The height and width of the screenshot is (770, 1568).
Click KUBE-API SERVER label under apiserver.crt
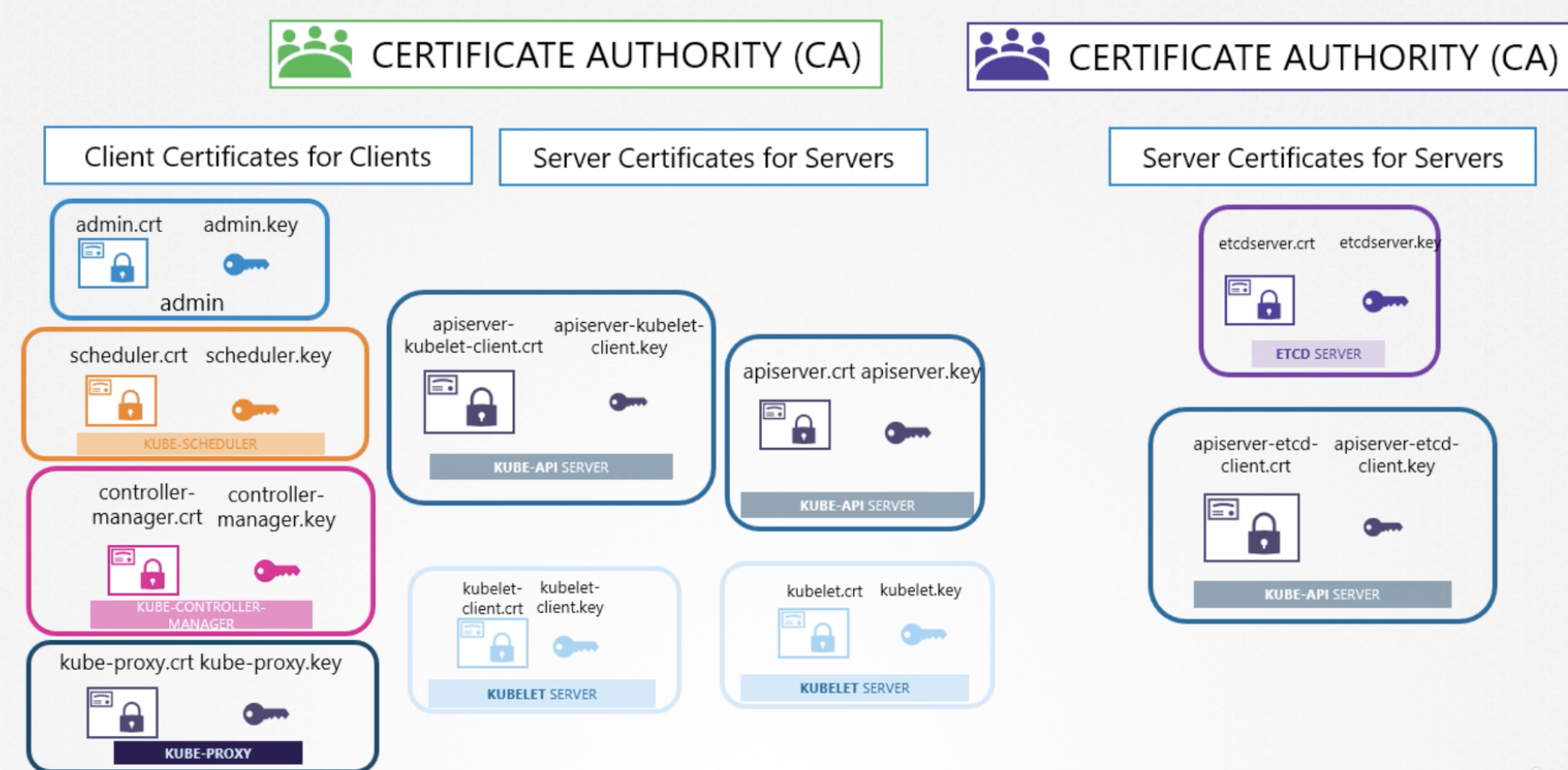pyautogui.click(x=857, y=505)
